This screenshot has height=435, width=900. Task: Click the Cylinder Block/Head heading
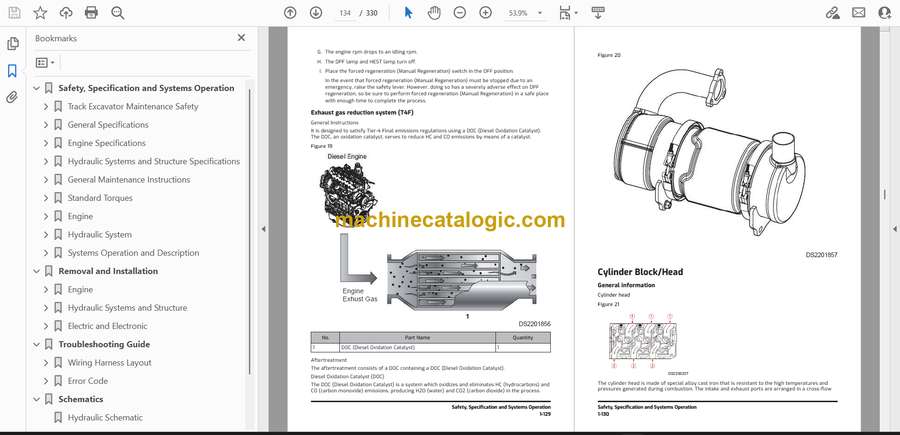pyautogui.click(x=640, y=272)
